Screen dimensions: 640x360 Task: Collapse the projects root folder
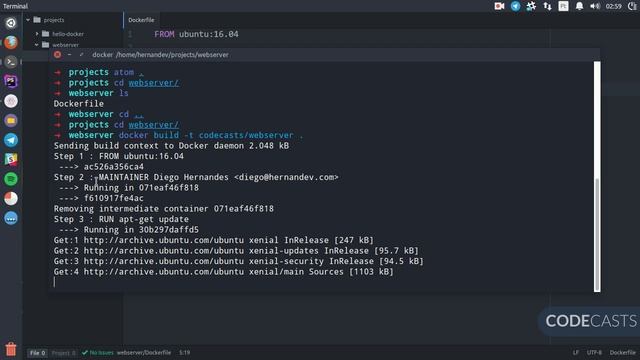click(28, 20)
